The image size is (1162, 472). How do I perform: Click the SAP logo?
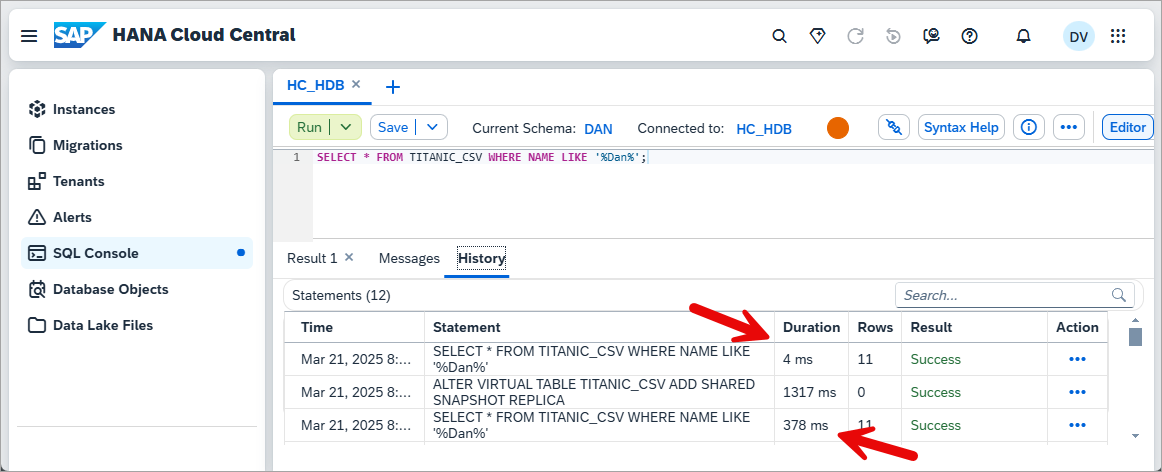[80, 35]
